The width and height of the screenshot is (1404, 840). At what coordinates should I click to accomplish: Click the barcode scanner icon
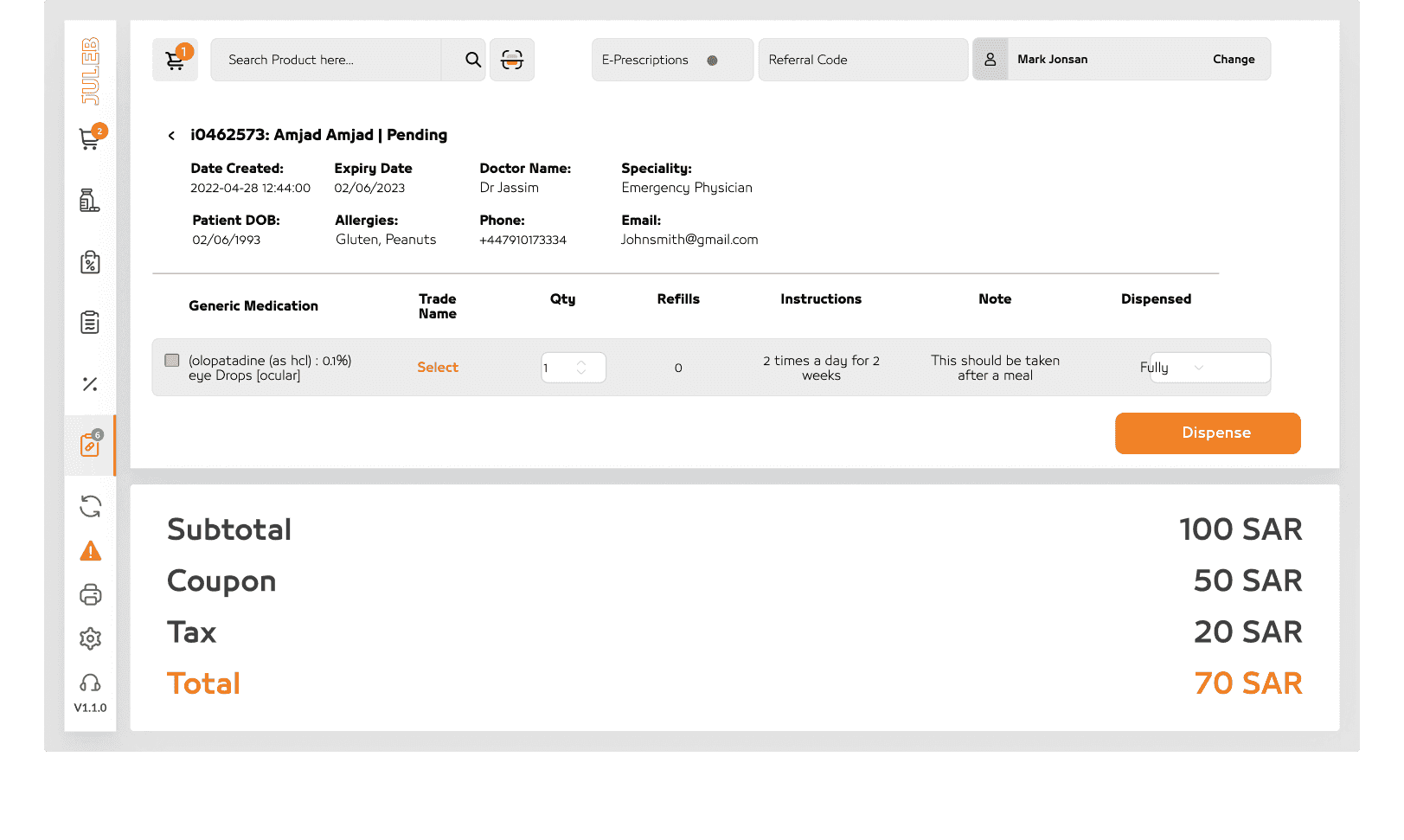pyautogui.click(x=512, y=60)
